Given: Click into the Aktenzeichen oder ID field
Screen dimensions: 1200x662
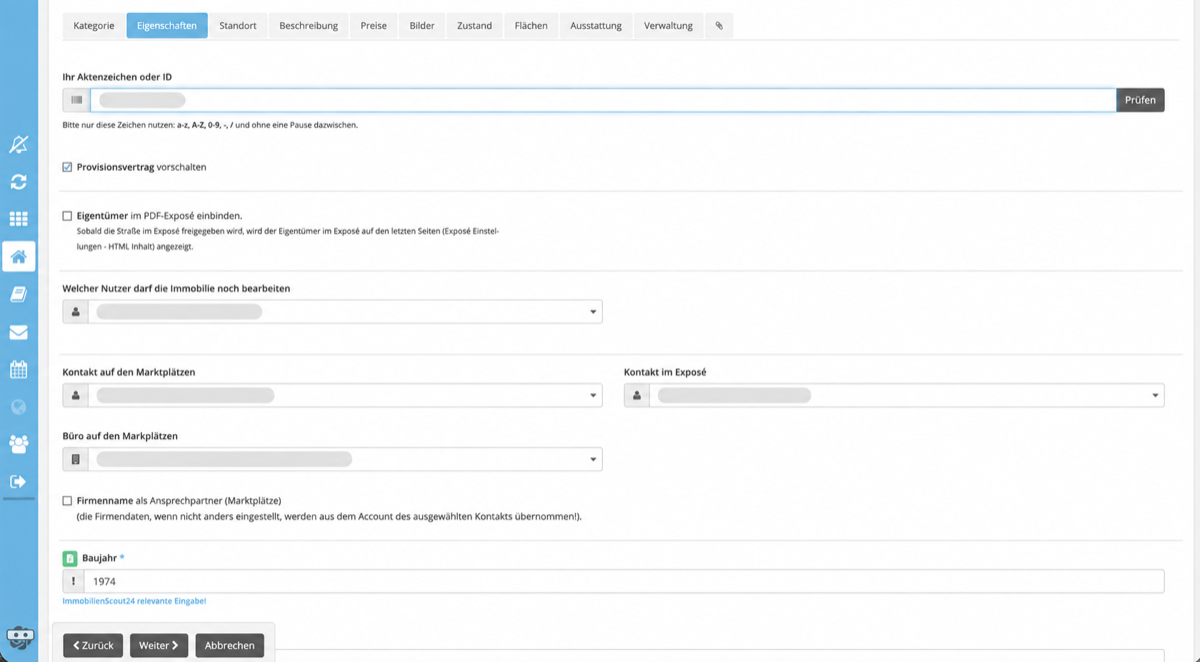Looking at the screenshot, I should (603, 100).
